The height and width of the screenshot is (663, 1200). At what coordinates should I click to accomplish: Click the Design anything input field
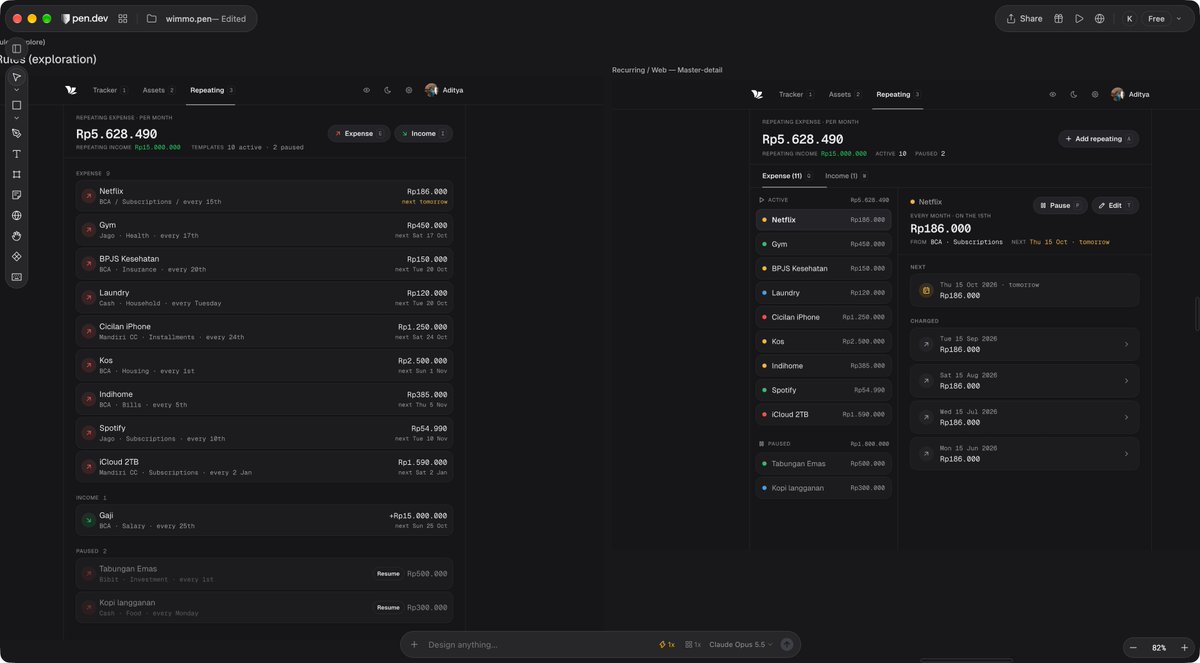[x=540, y=645]
